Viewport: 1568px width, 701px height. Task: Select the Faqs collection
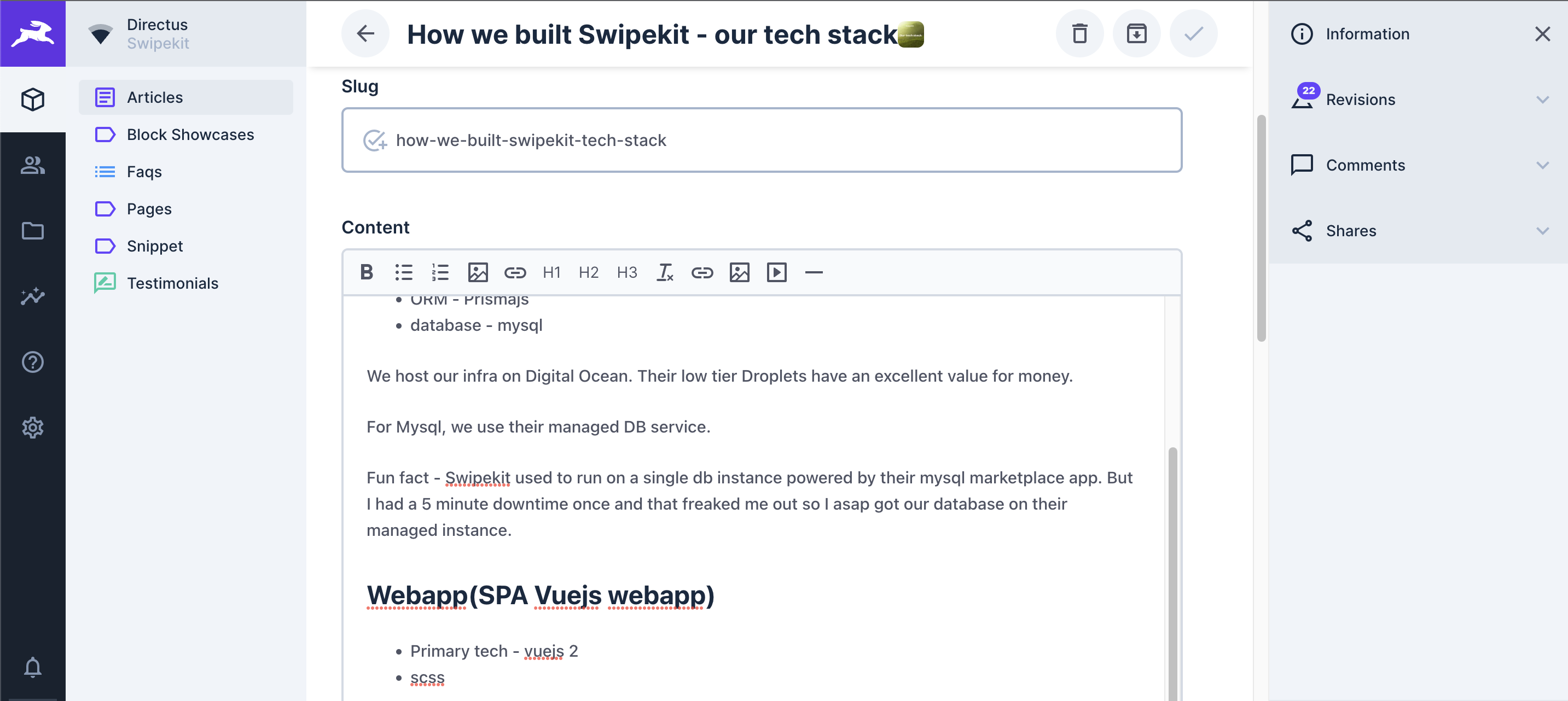(185, 172)
